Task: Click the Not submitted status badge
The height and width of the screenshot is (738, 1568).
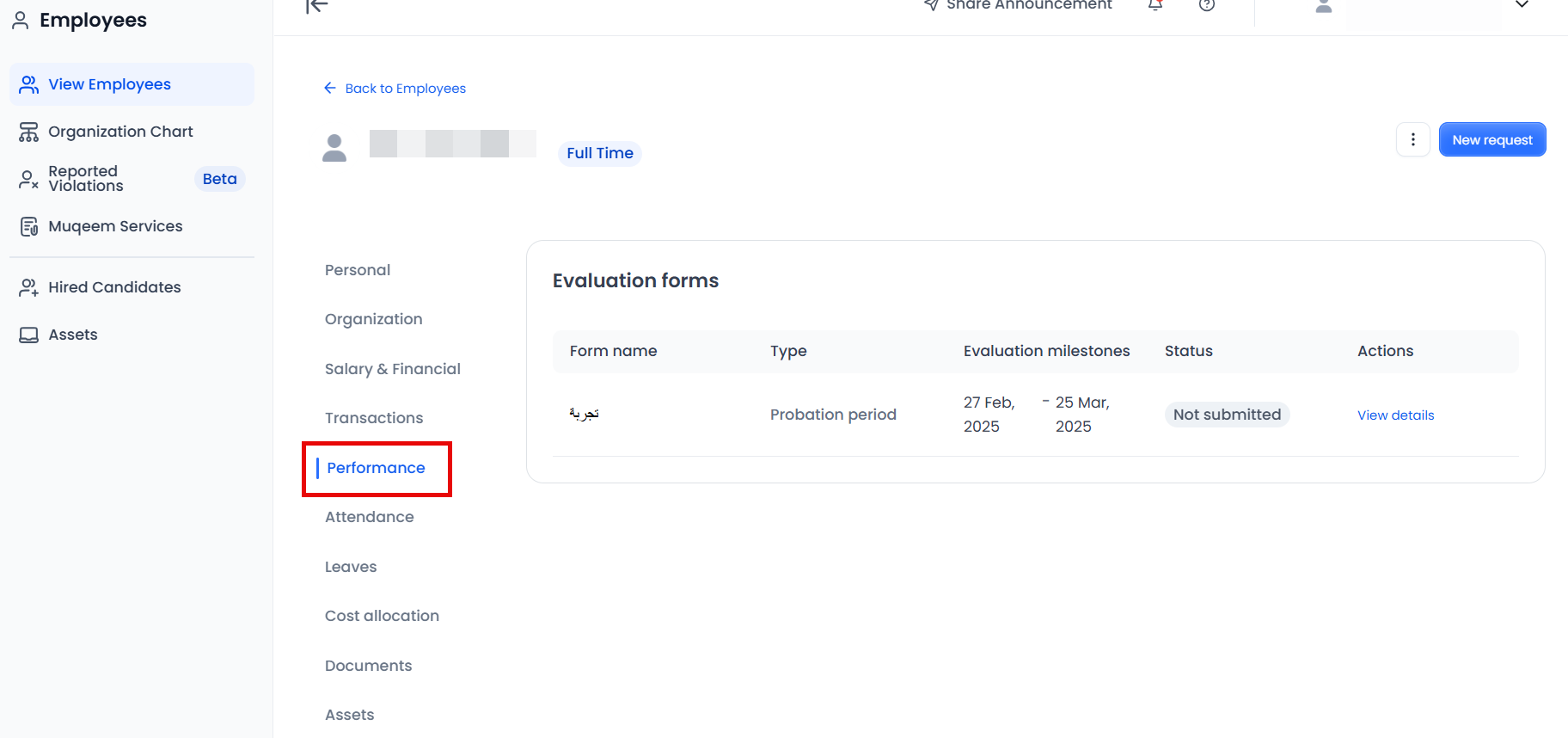Action: (x=1227, y=415)
